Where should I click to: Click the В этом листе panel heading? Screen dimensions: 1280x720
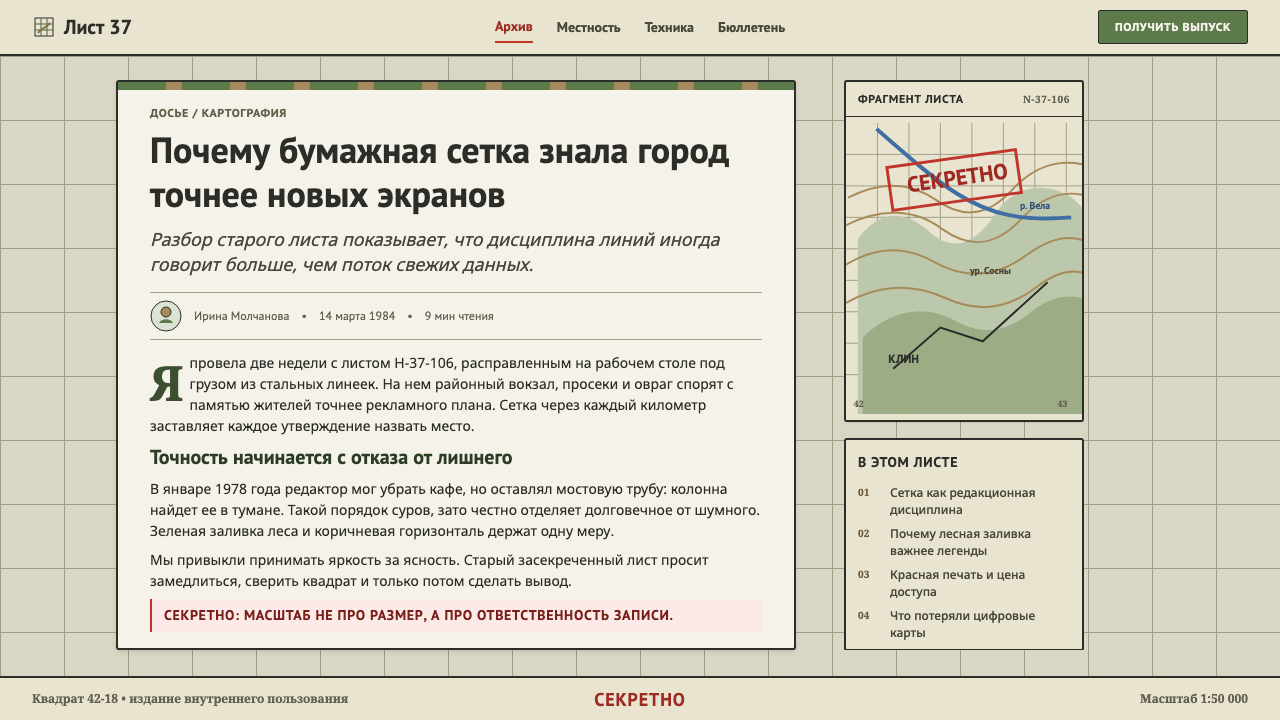pyautogui.click(x=908, y=462)
